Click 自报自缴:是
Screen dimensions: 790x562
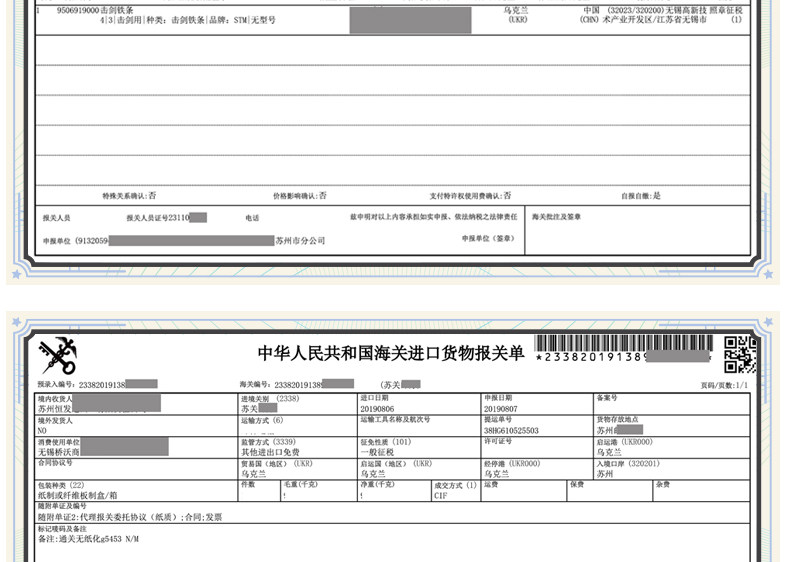tap(640, 196)
